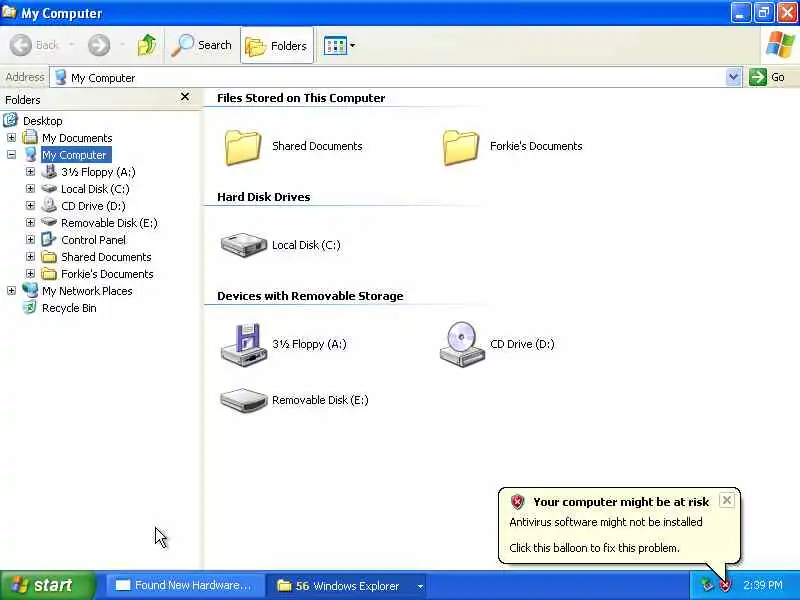Select Local Disk (C:) in tree
This screenshot has width=800, height=600.
click(x=95, y=189)
